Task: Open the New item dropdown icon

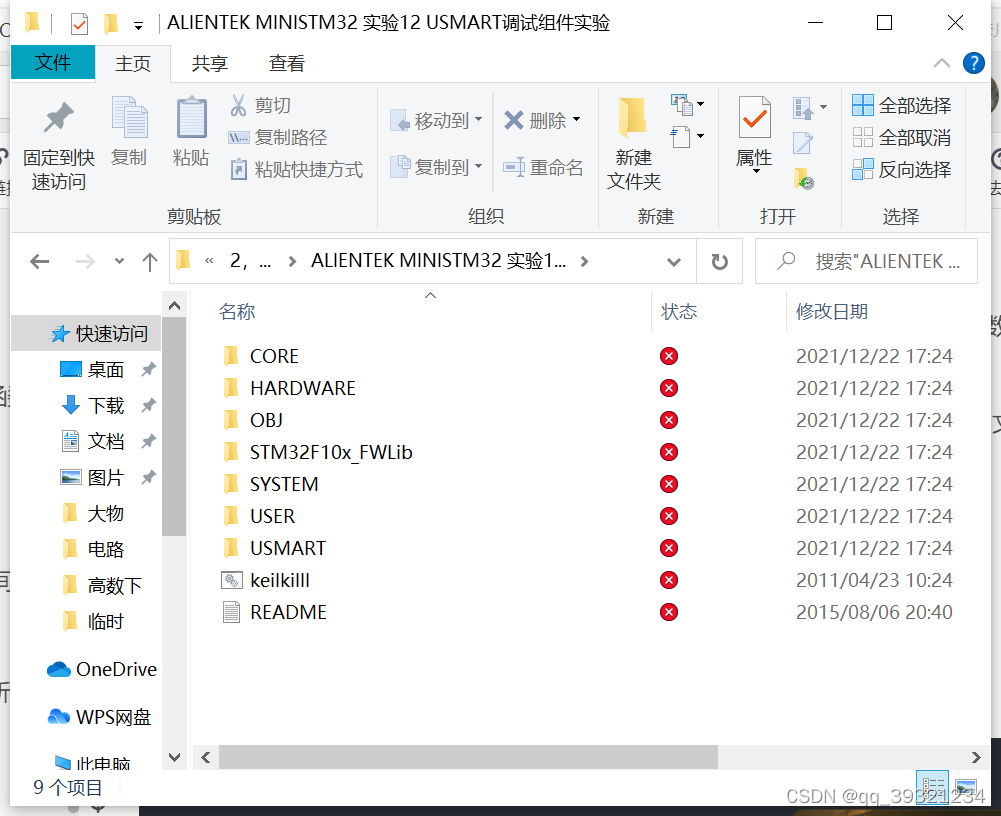Action: (687, 104)
